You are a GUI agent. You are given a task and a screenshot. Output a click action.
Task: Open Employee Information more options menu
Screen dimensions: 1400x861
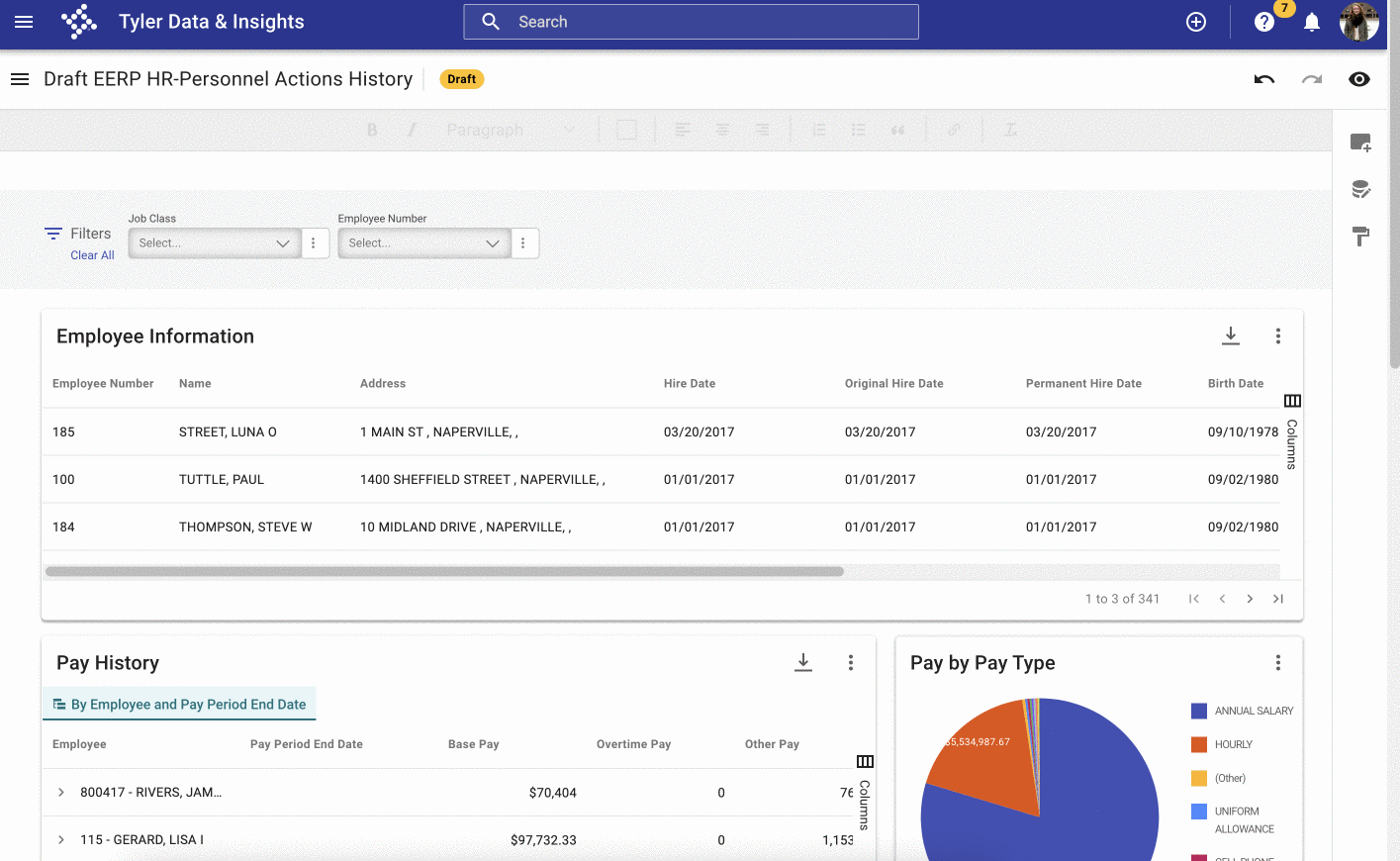point(1278,336)
